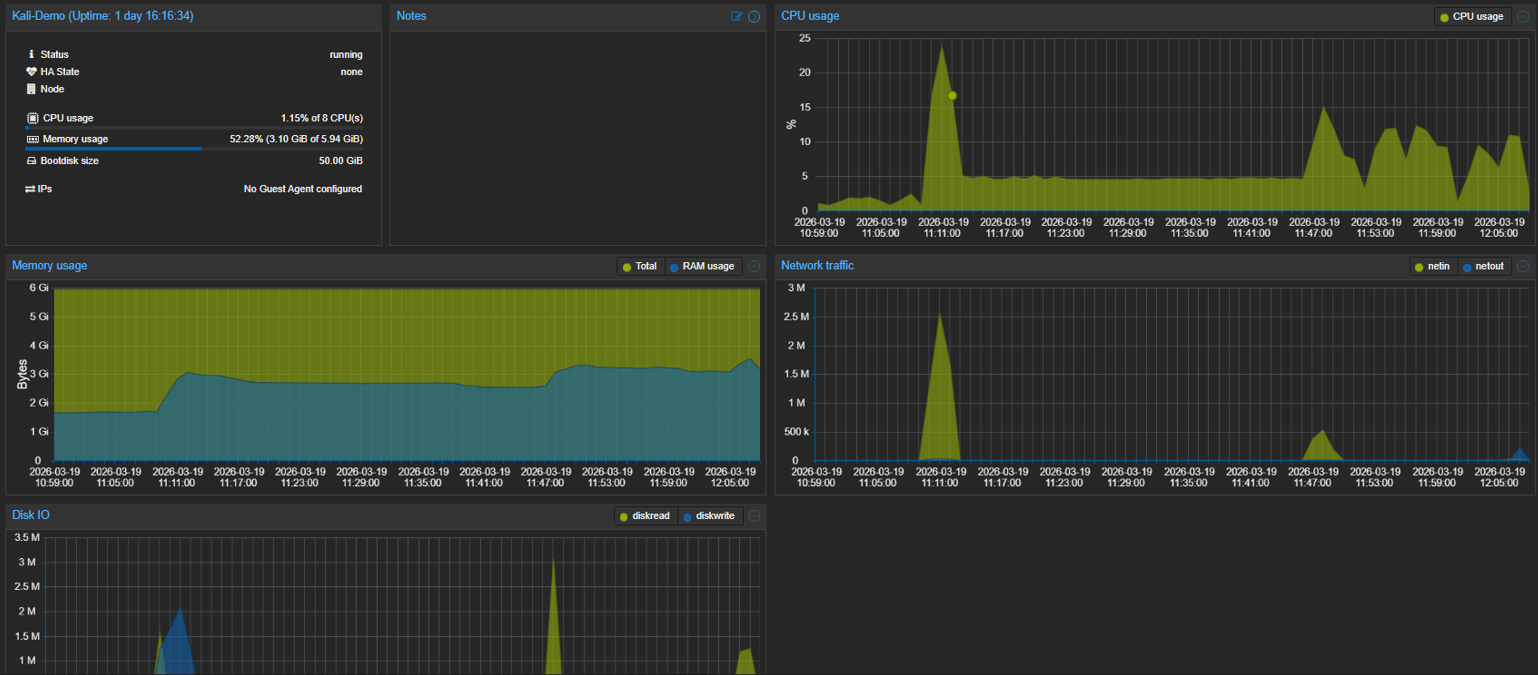Click the Memory usage progress bar
The image size is (1538, 675).
click(194, 149)
